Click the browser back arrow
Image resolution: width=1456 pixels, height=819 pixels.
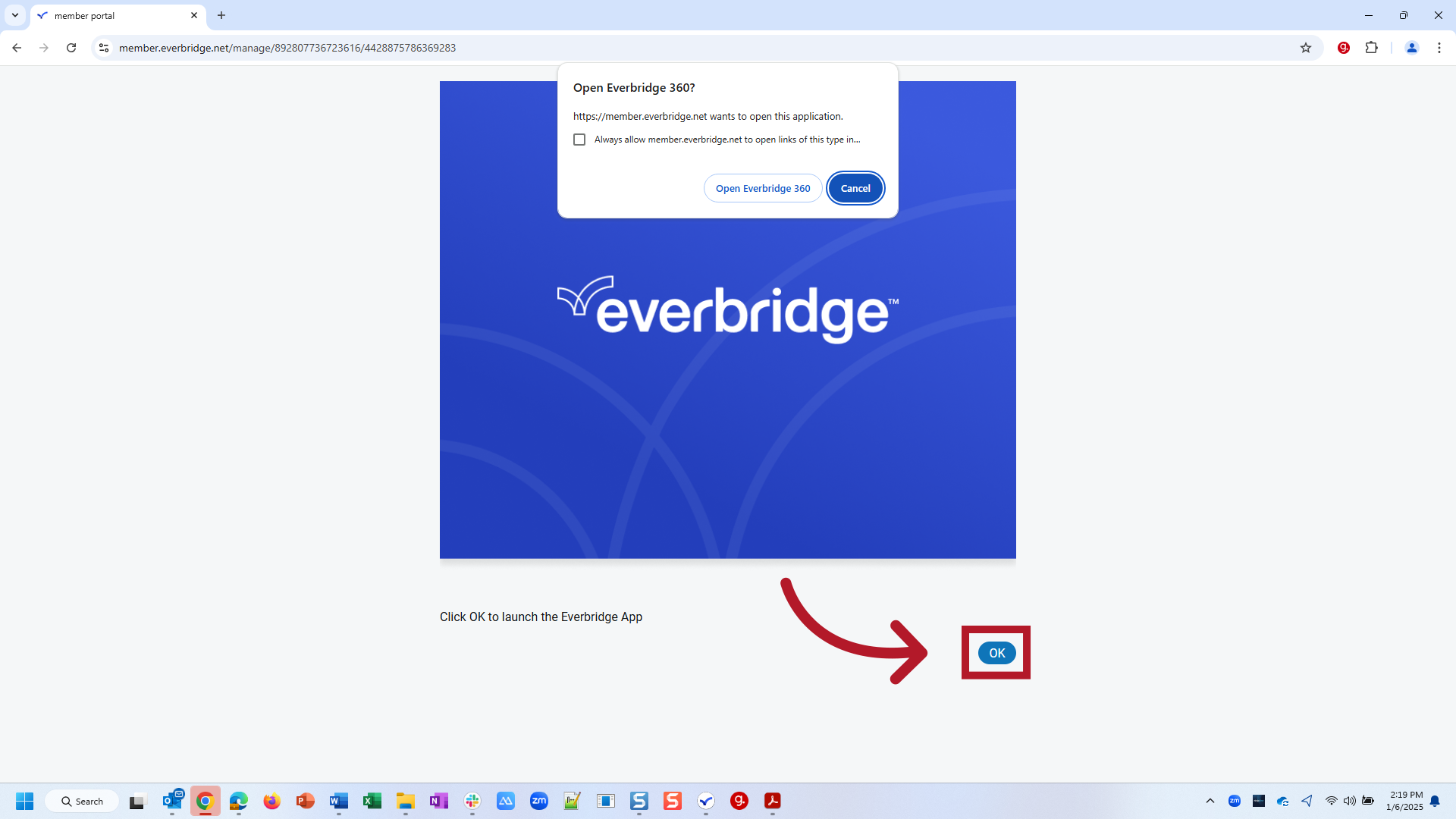[17, 47]
